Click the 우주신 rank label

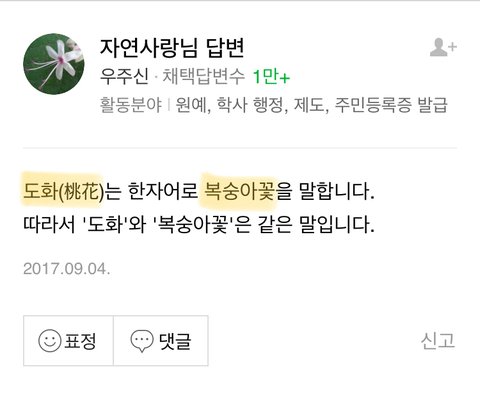(x=124, y=76)
